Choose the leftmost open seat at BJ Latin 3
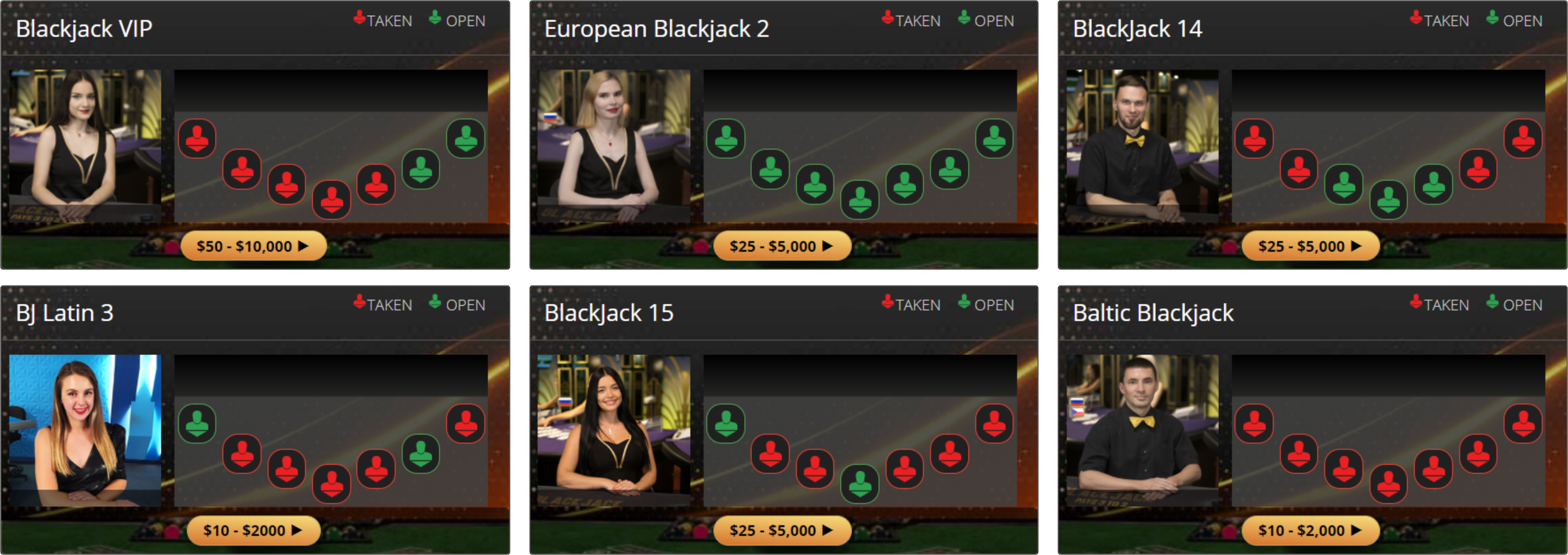 (197, 424)
